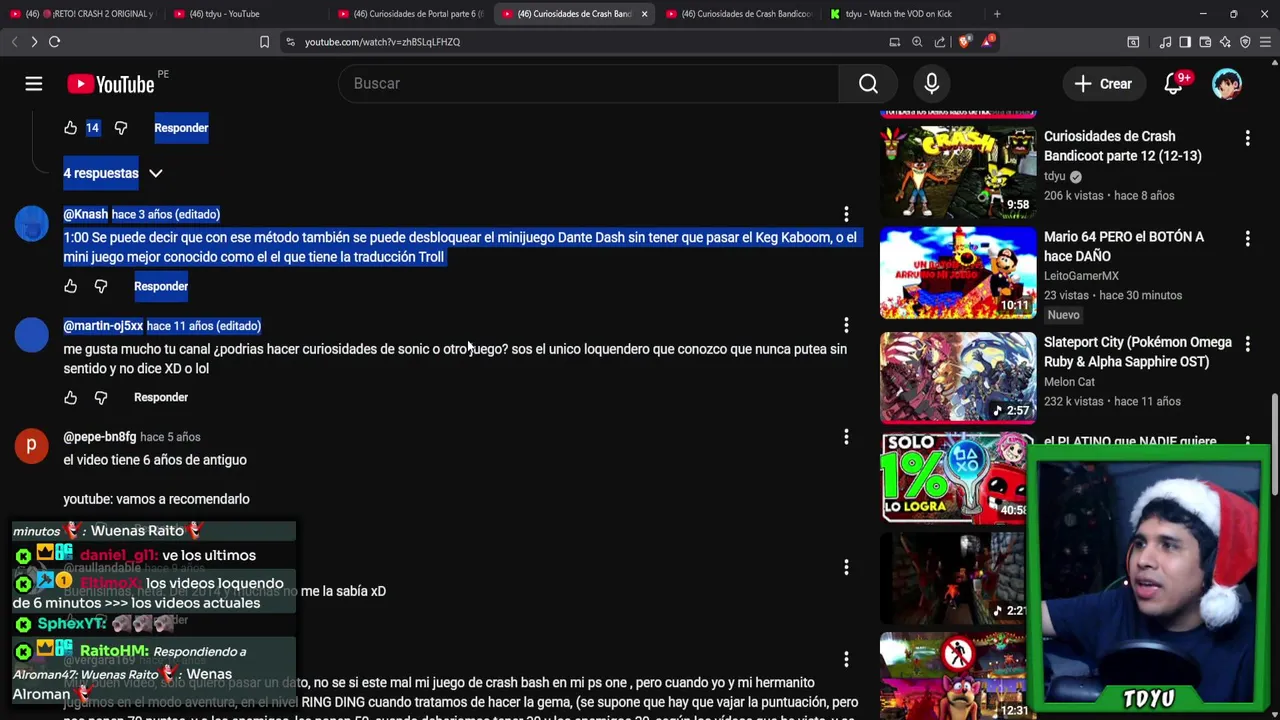Select the fifth tab, Curiosidades de Crash Bandicoot

click(x=740, y=14)
